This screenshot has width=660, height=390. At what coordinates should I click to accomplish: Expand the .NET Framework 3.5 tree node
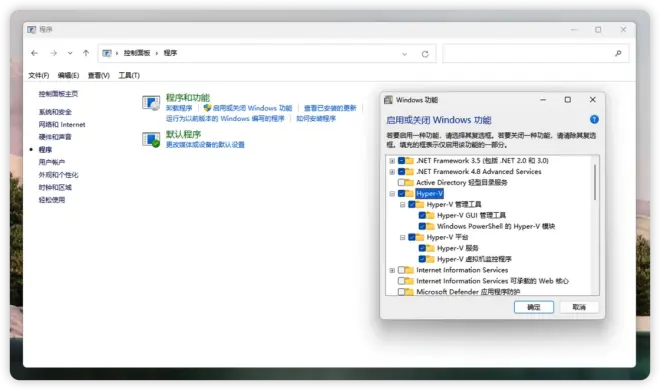[392, 161]
